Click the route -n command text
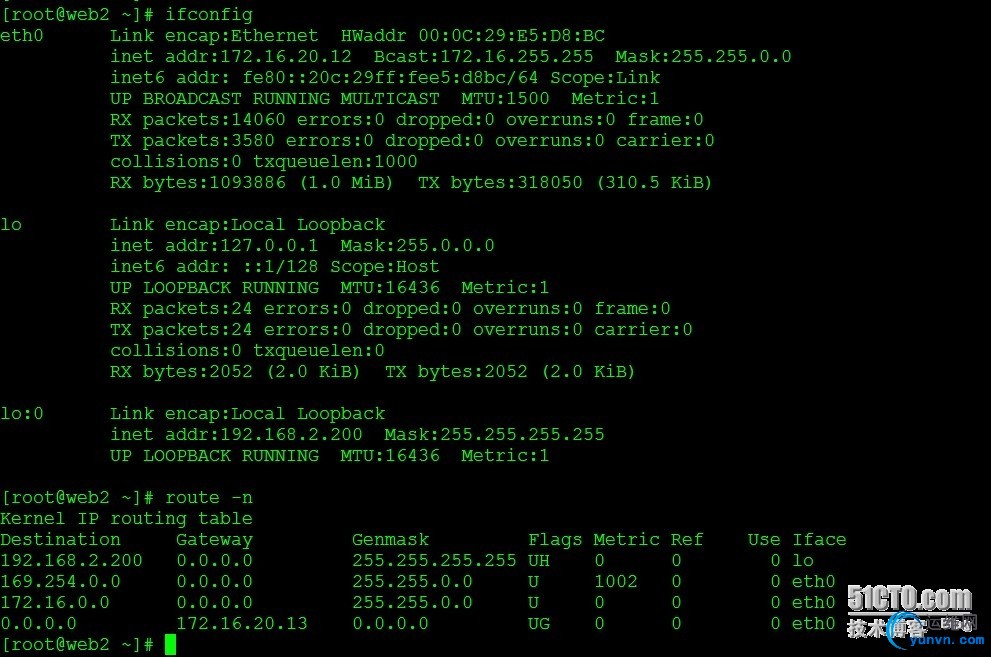The height and width of the screenshot is (657, 991). click(x=209, y=498)
